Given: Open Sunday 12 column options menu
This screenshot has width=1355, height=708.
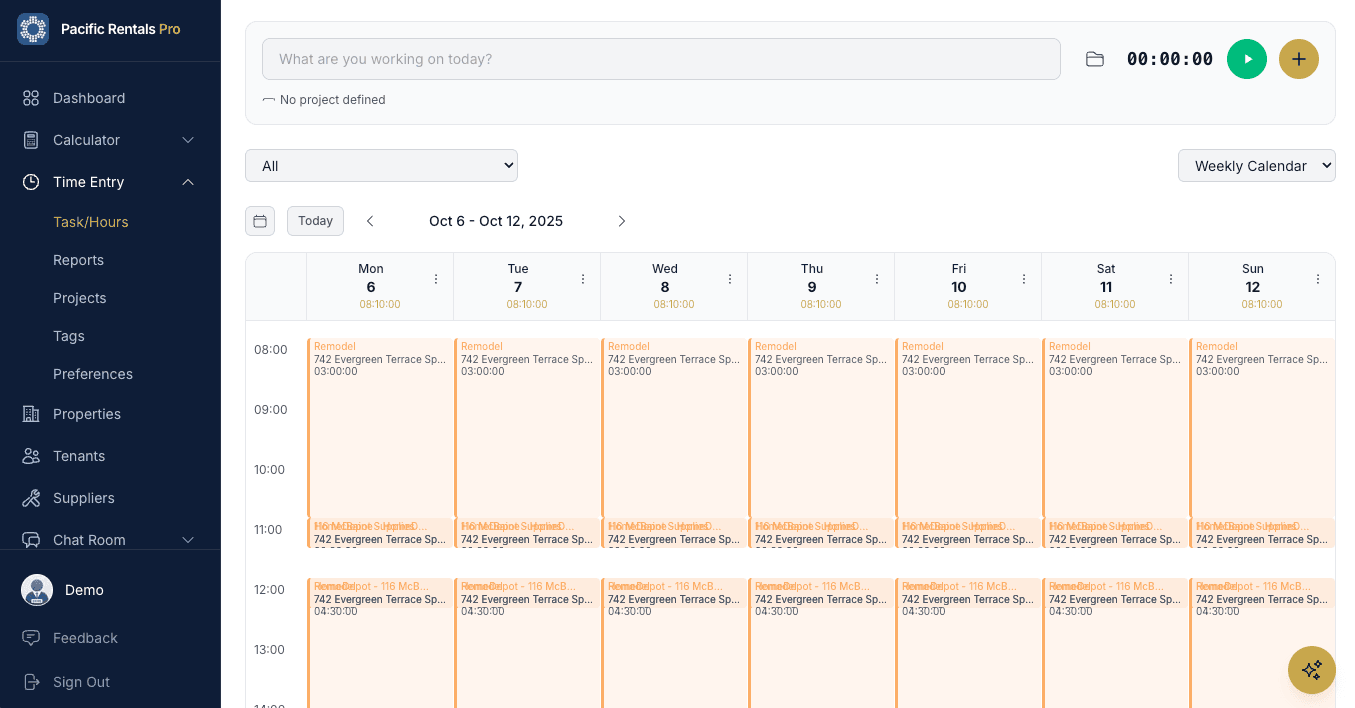Looking at the screenshot, I should pyautogui.click(x=1318, y=279).
